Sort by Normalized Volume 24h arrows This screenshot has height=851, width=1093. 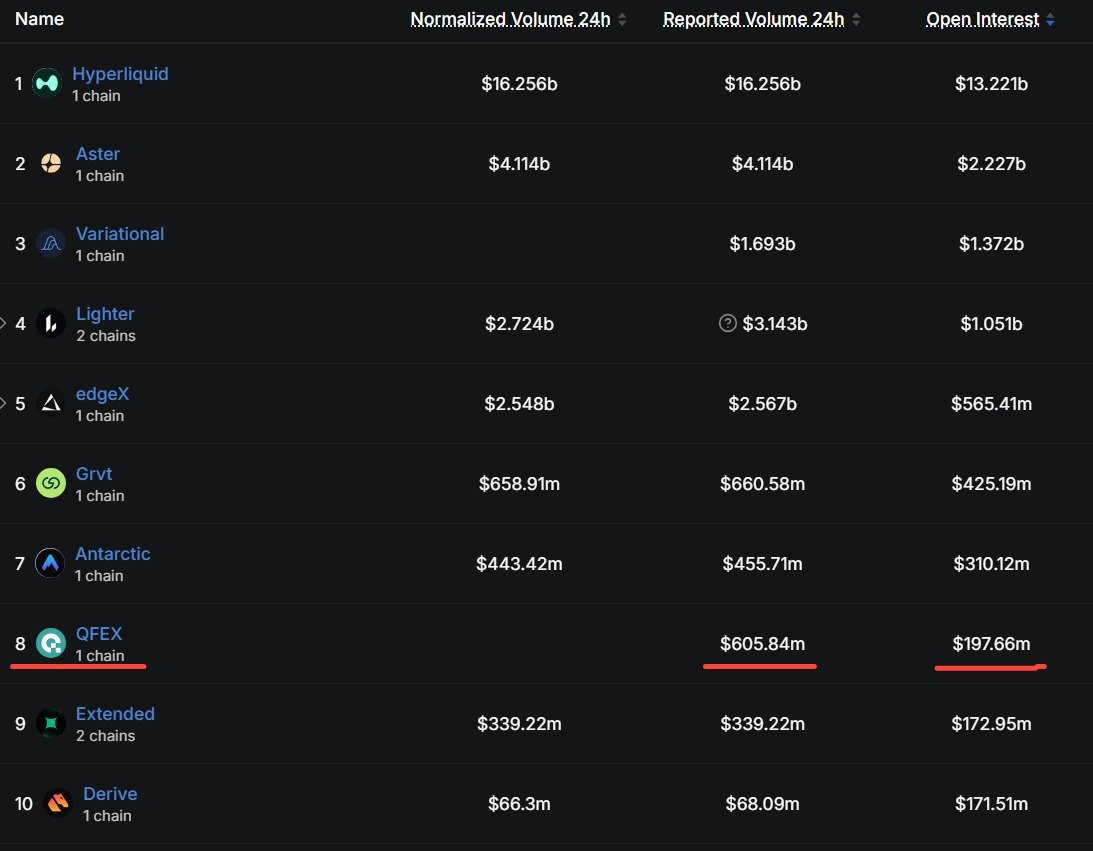pos(622,20)
